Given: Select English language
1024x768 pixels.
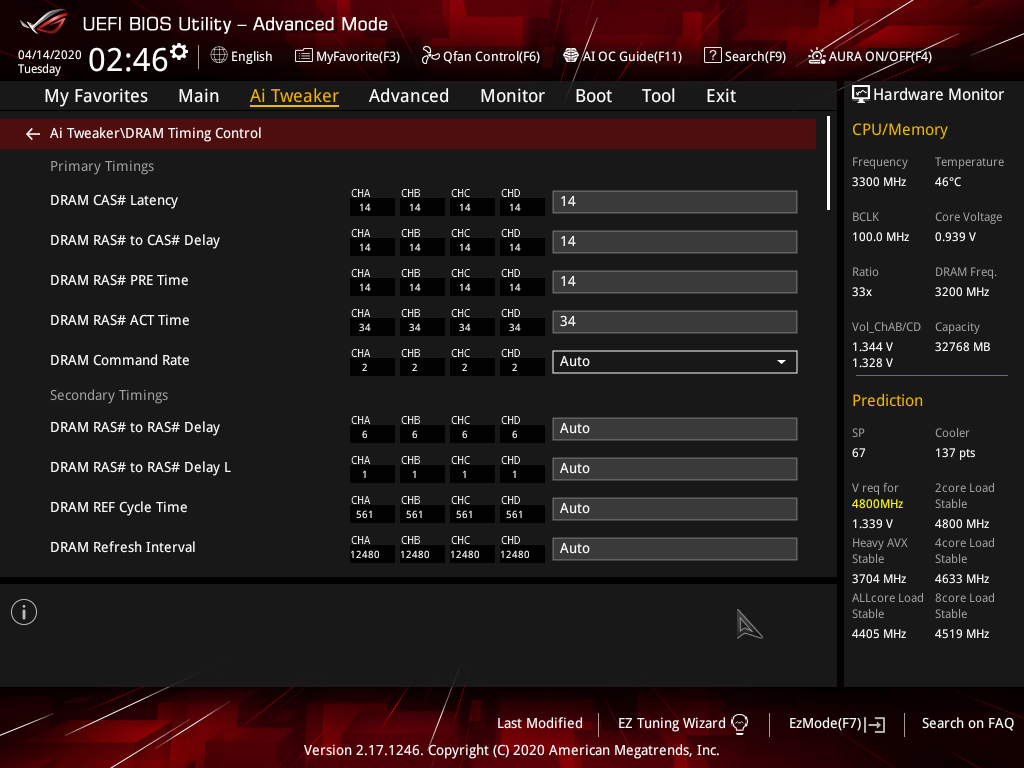Looking at the screenshot, I should point(251,56).
